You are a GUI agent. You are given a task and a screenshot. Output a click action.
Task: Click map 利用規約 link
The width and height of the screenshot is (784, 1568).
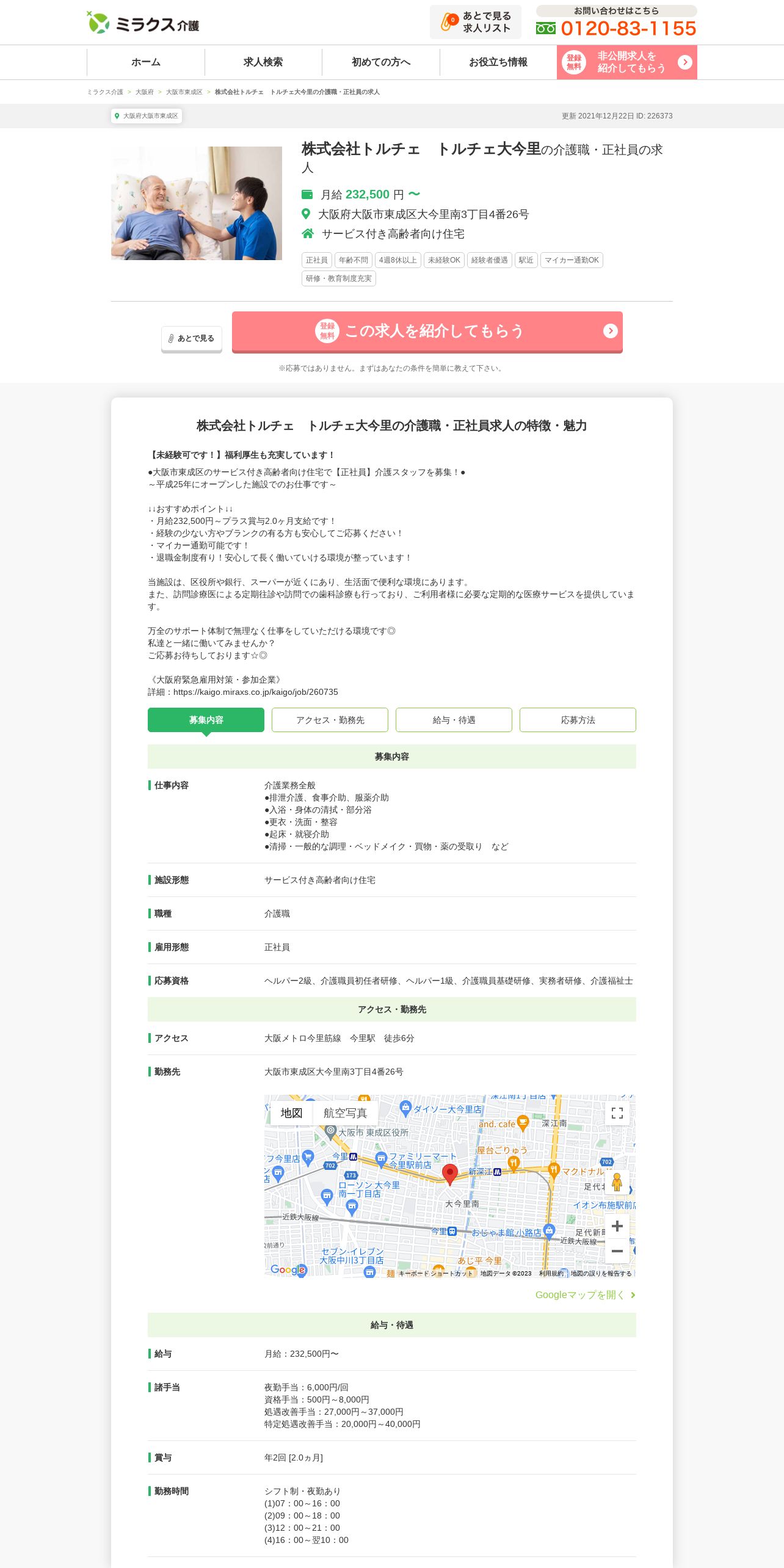(551, 1274)
